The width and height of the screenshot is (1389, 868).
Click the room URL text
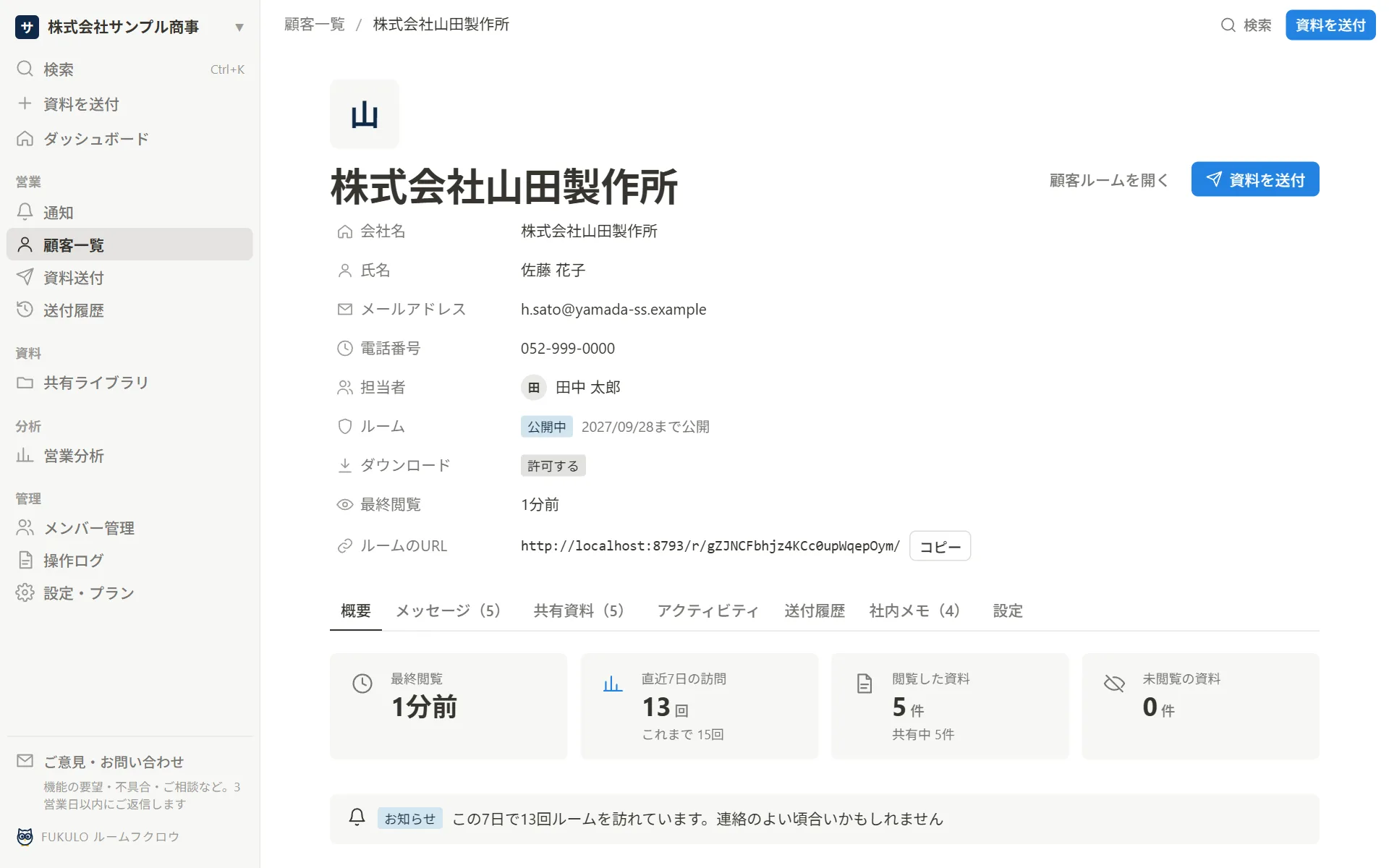(x=710, y=546)
